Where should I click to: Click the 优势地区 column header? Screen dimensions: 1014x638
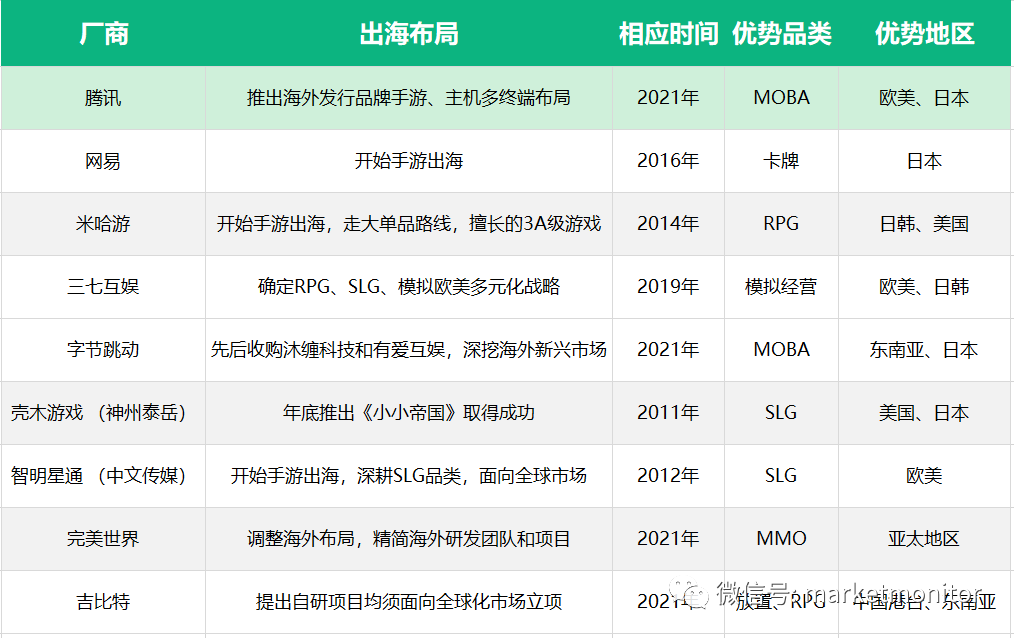click(x=924, y=34)
